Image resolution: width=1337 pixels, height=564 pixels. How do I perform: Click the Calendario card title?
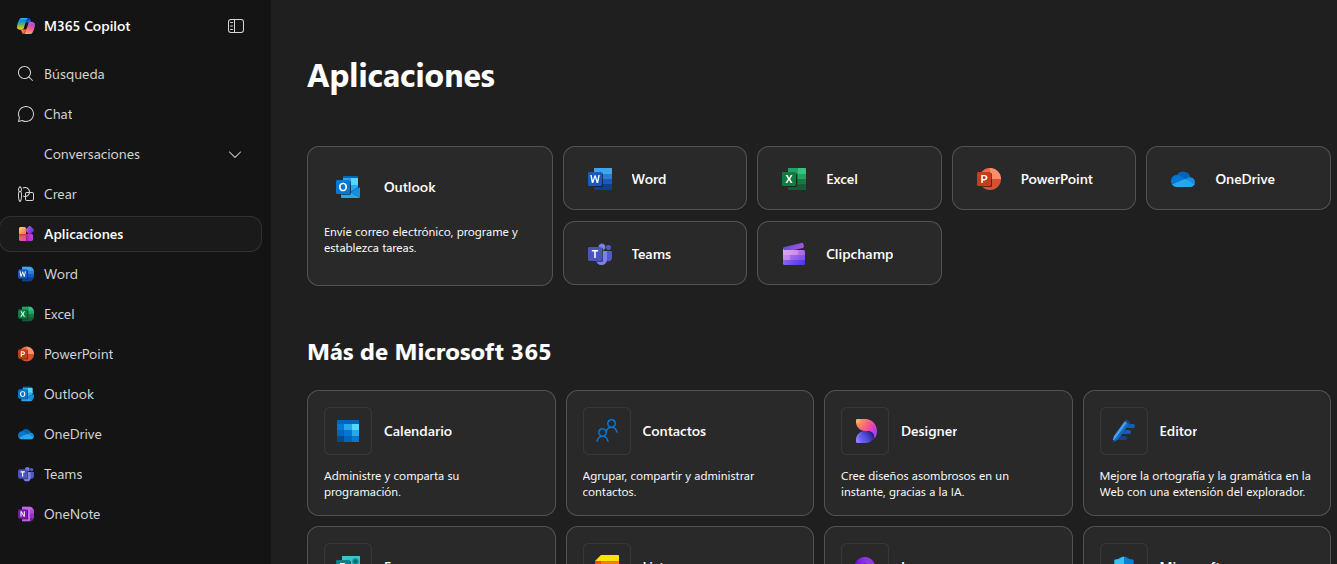point(418,431)
